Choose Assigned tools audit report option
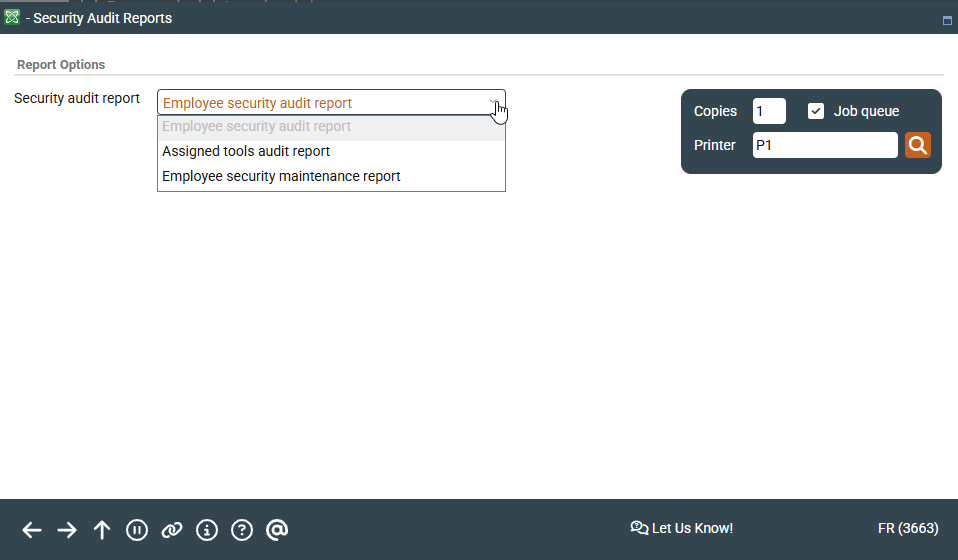 246,152
